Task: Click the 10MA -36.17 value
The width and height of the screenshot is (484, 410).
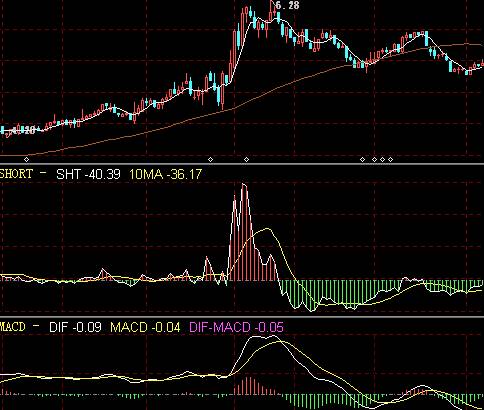Action: click(165, 174)
